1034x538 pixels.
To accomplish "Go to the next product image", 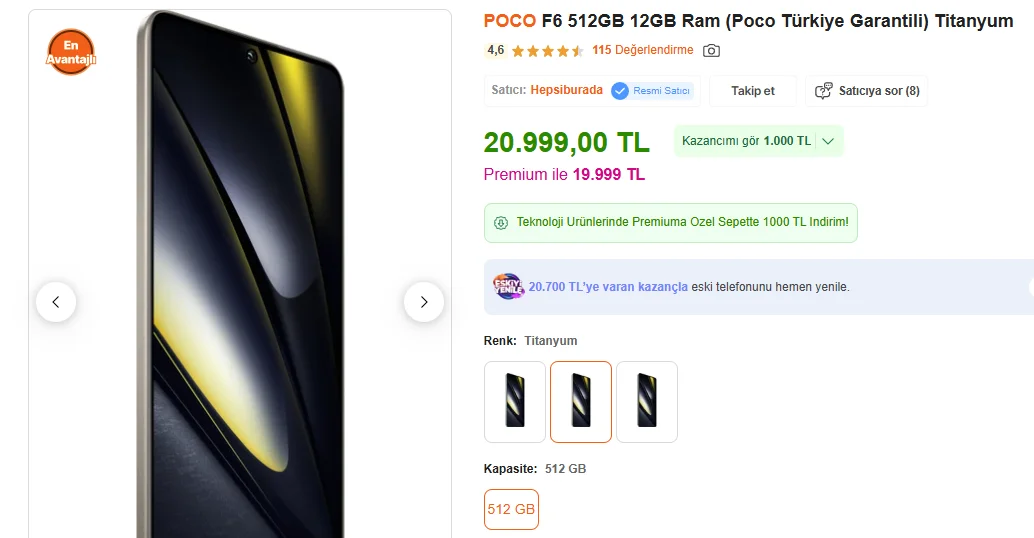I will pos(423,302).
